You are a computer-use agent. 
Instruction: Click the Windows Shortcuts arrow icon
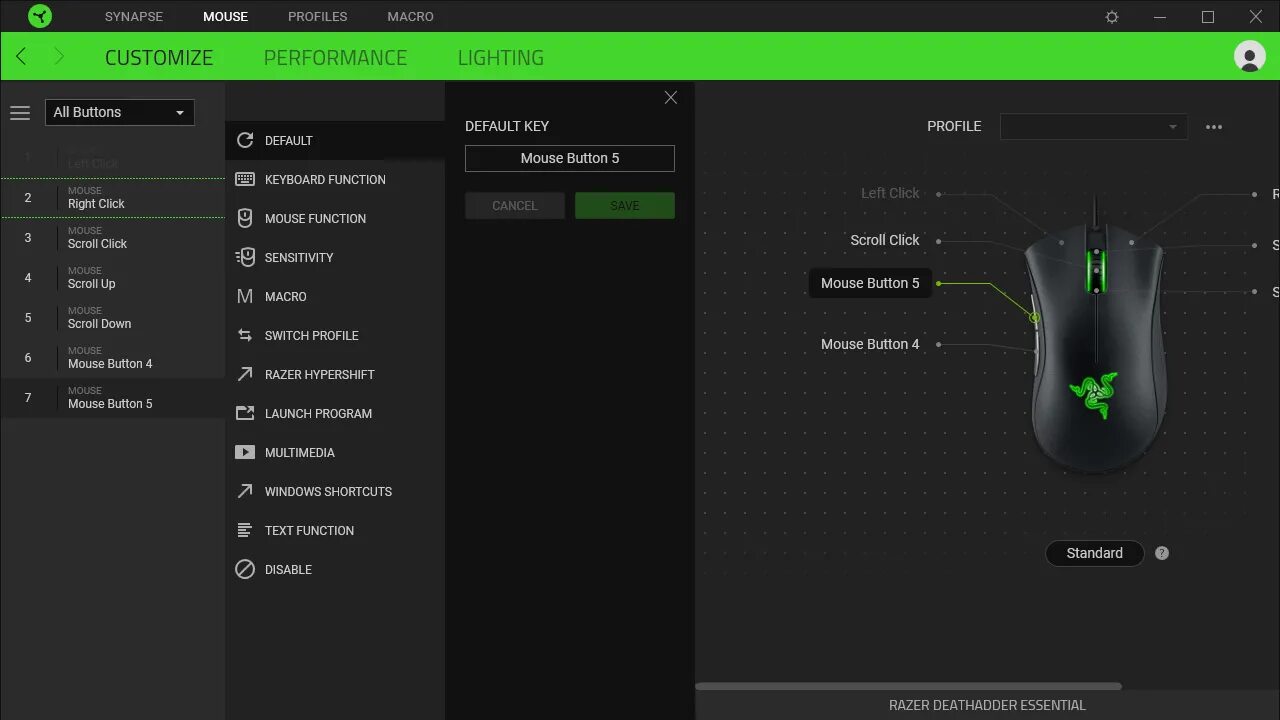[x=245, y=491]
